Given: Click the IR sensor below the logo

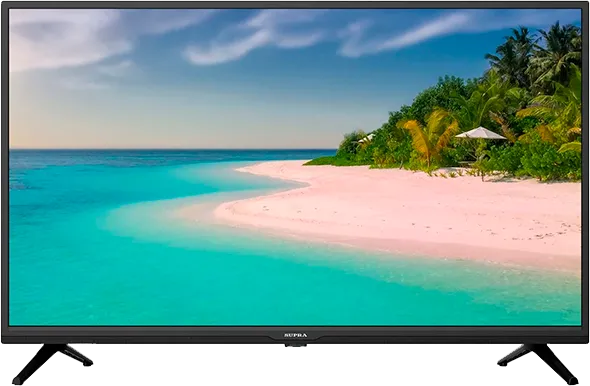Looking at the screenshot, I should point(295,344).
